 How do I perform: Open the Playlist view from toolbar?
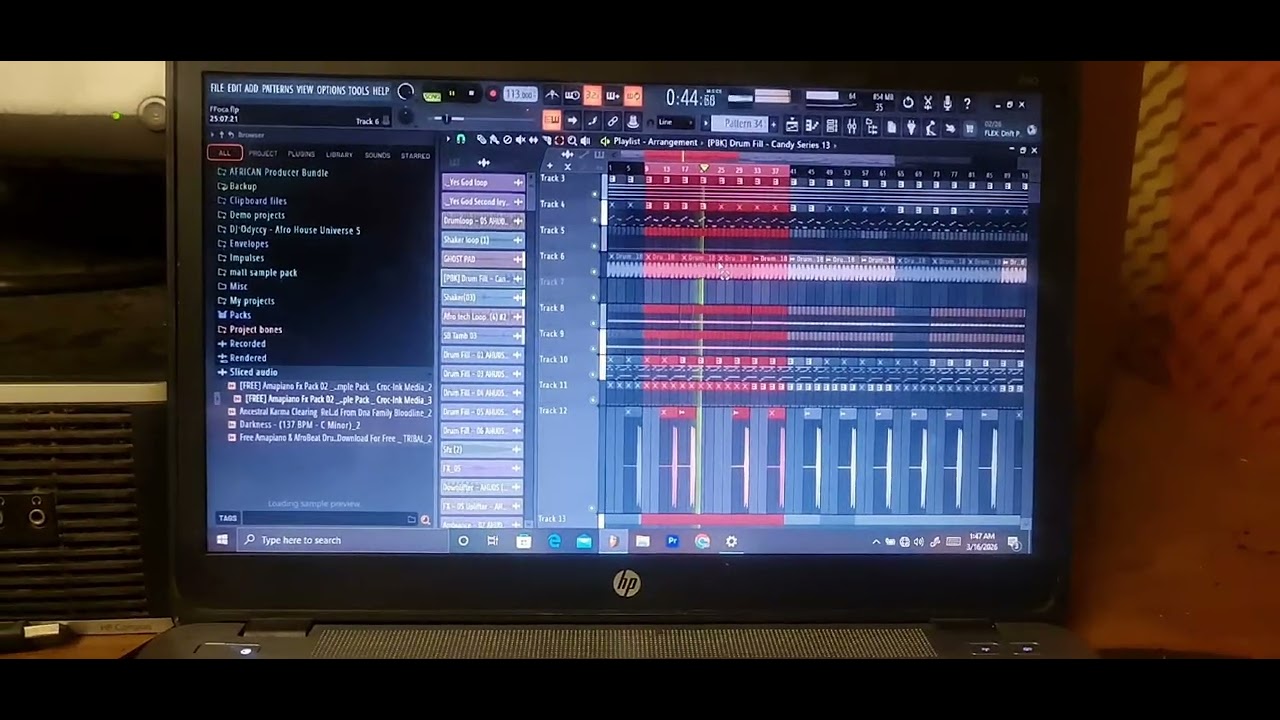(x=792, y=125)
